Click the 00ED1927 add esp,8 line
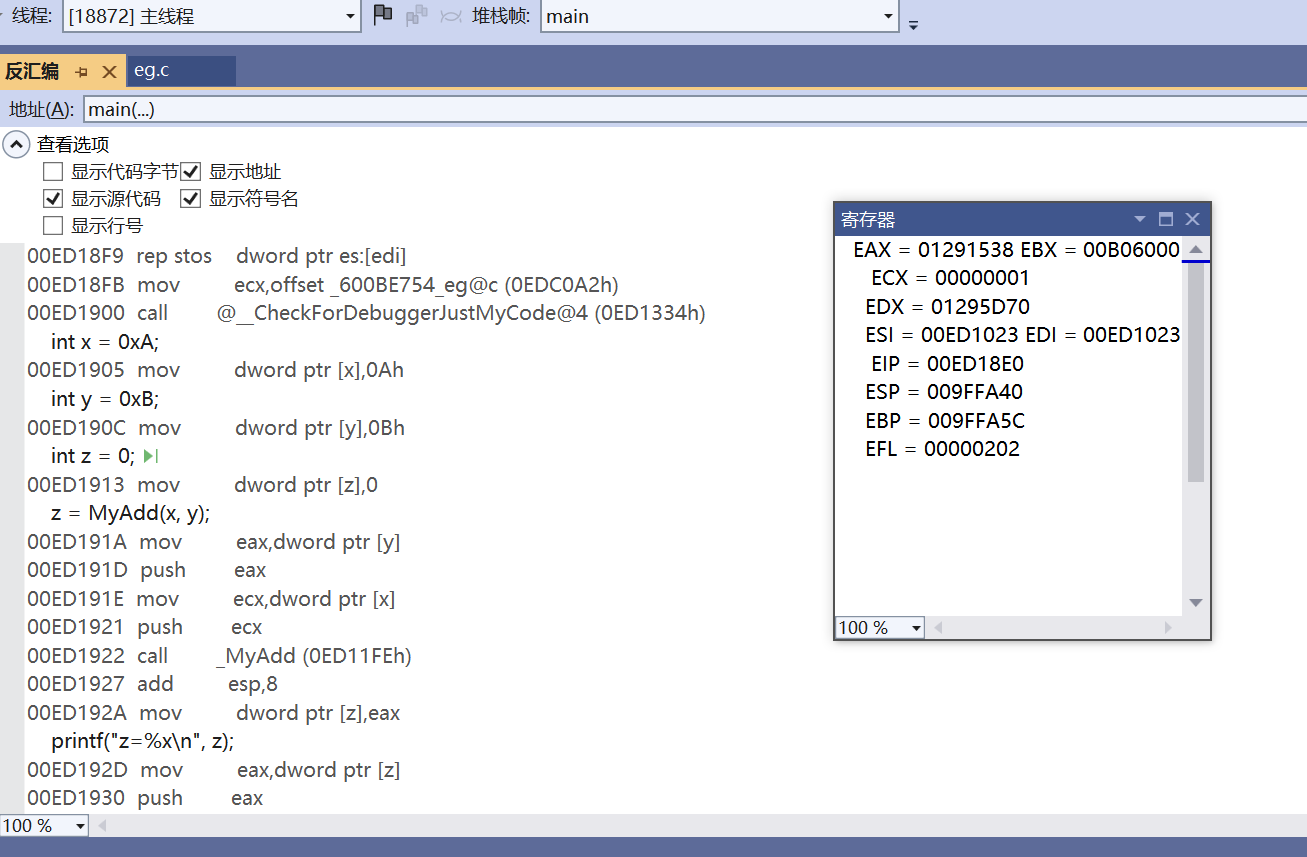1307x857 pixels. pos(153,684)
